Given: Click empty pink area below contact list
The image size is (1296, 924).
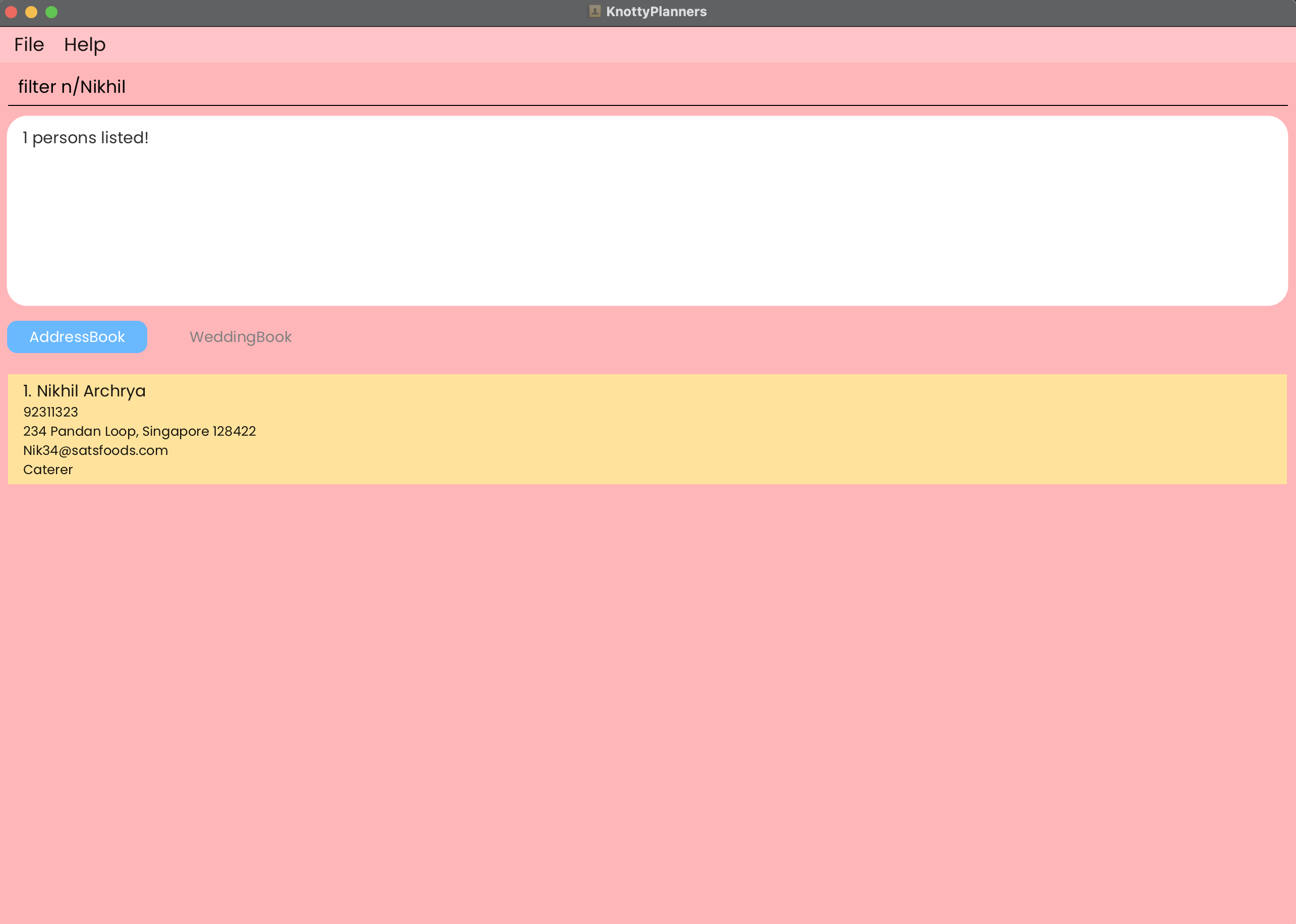Looking at the screenshot, I should pyautogui.click(x=647, y=683).
